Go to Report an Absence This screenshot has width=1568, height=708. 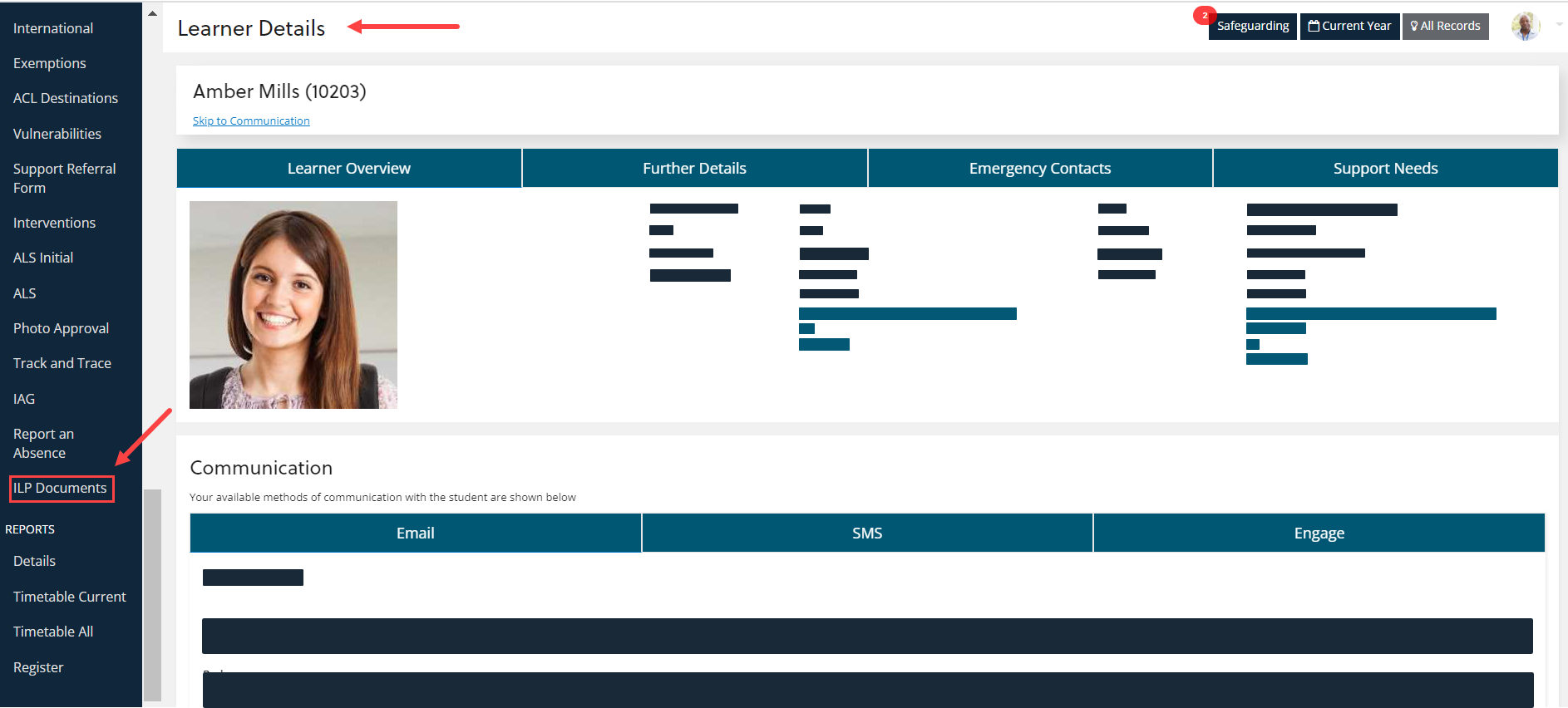43,444
